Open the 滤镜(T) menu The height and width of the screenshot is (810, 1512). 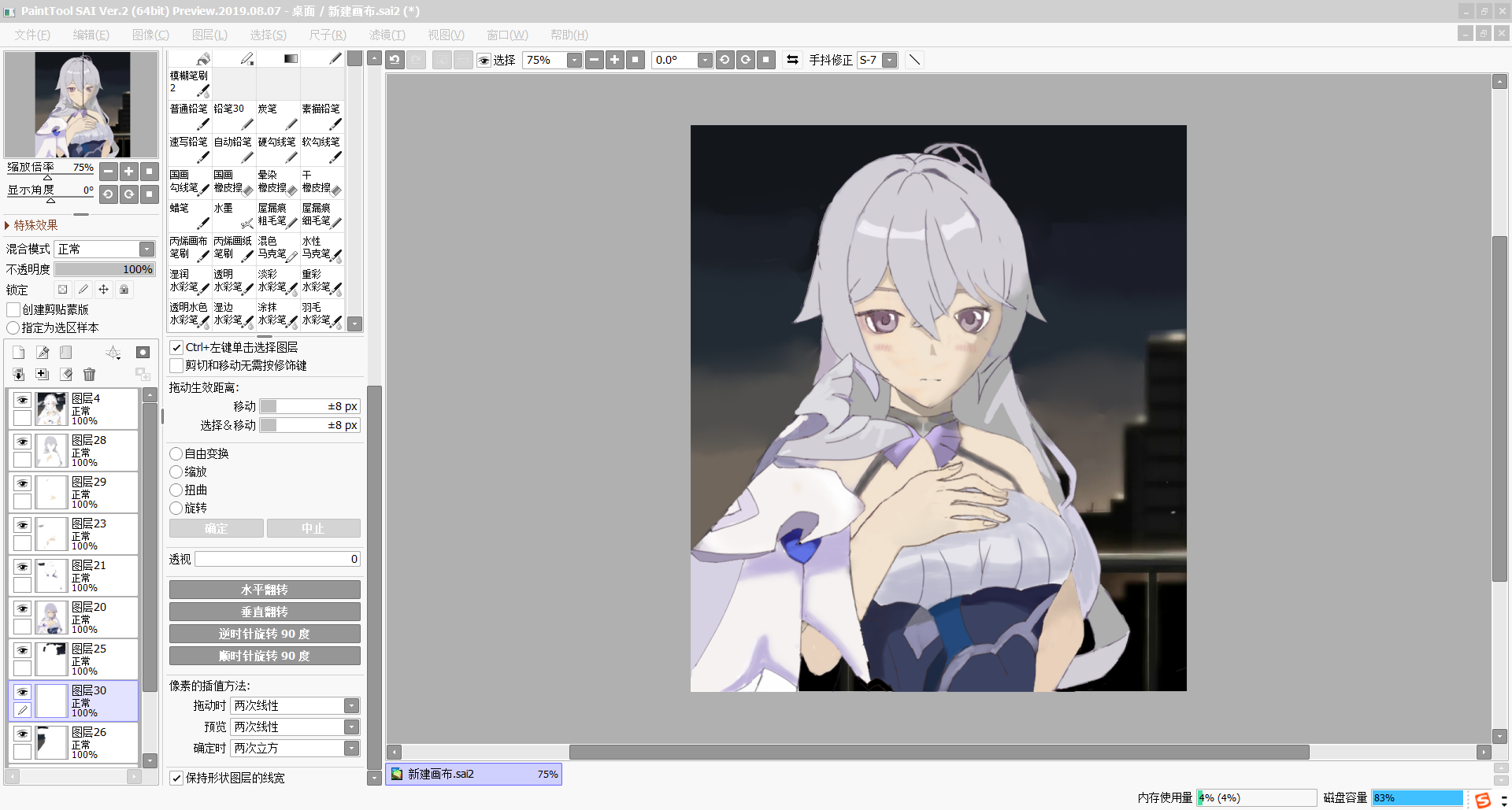[387, 35]
